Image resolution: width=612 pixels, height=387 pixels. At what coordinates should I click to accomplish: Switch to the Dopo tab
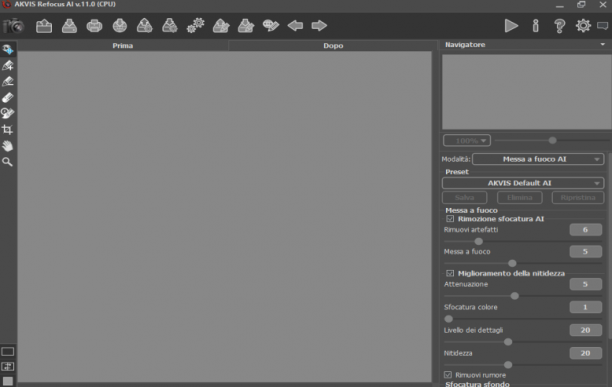tap(333, 46)
